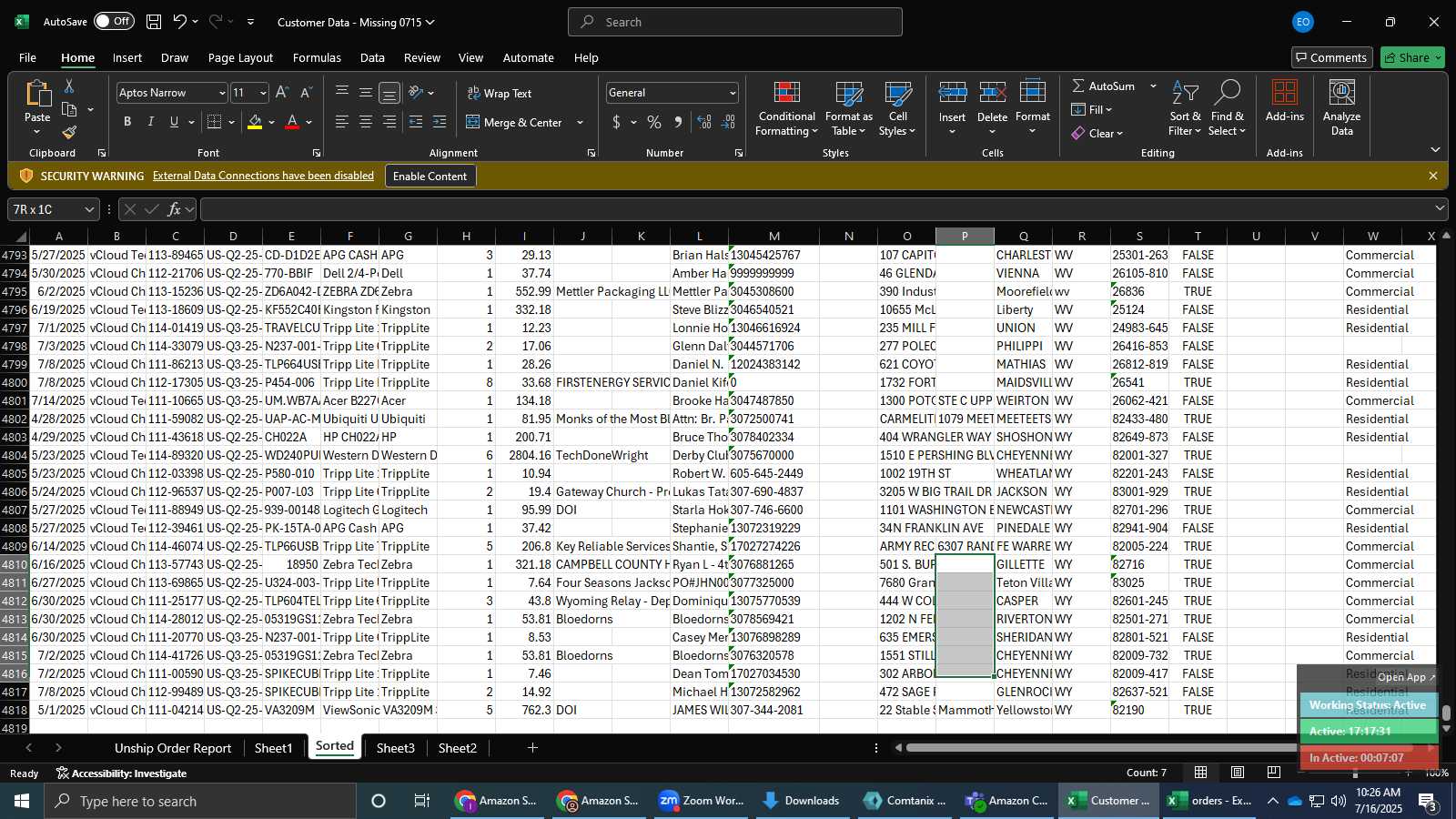
Task: Expand the Merge & Center dropdown arrow
Action: point(580,122)
